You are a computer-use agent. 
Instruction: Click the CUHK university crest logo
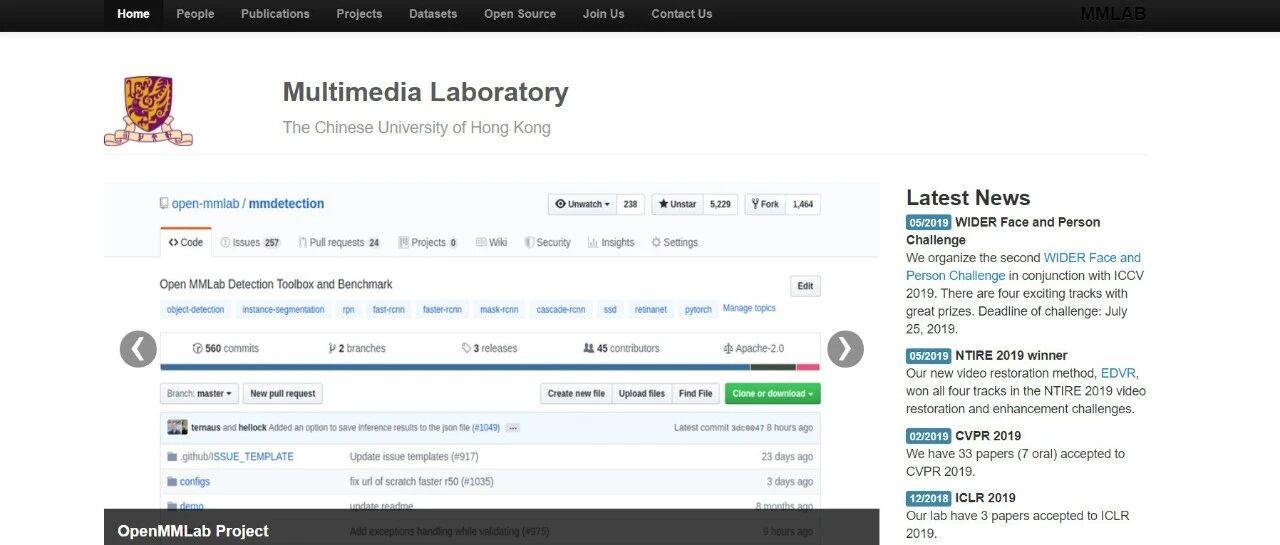[148, 111]
